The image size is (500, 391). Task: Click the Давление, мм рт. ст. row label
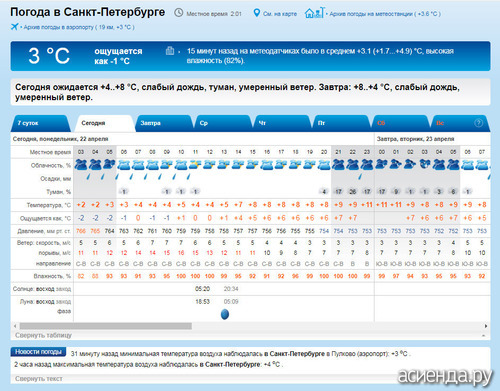click(44, 231)
